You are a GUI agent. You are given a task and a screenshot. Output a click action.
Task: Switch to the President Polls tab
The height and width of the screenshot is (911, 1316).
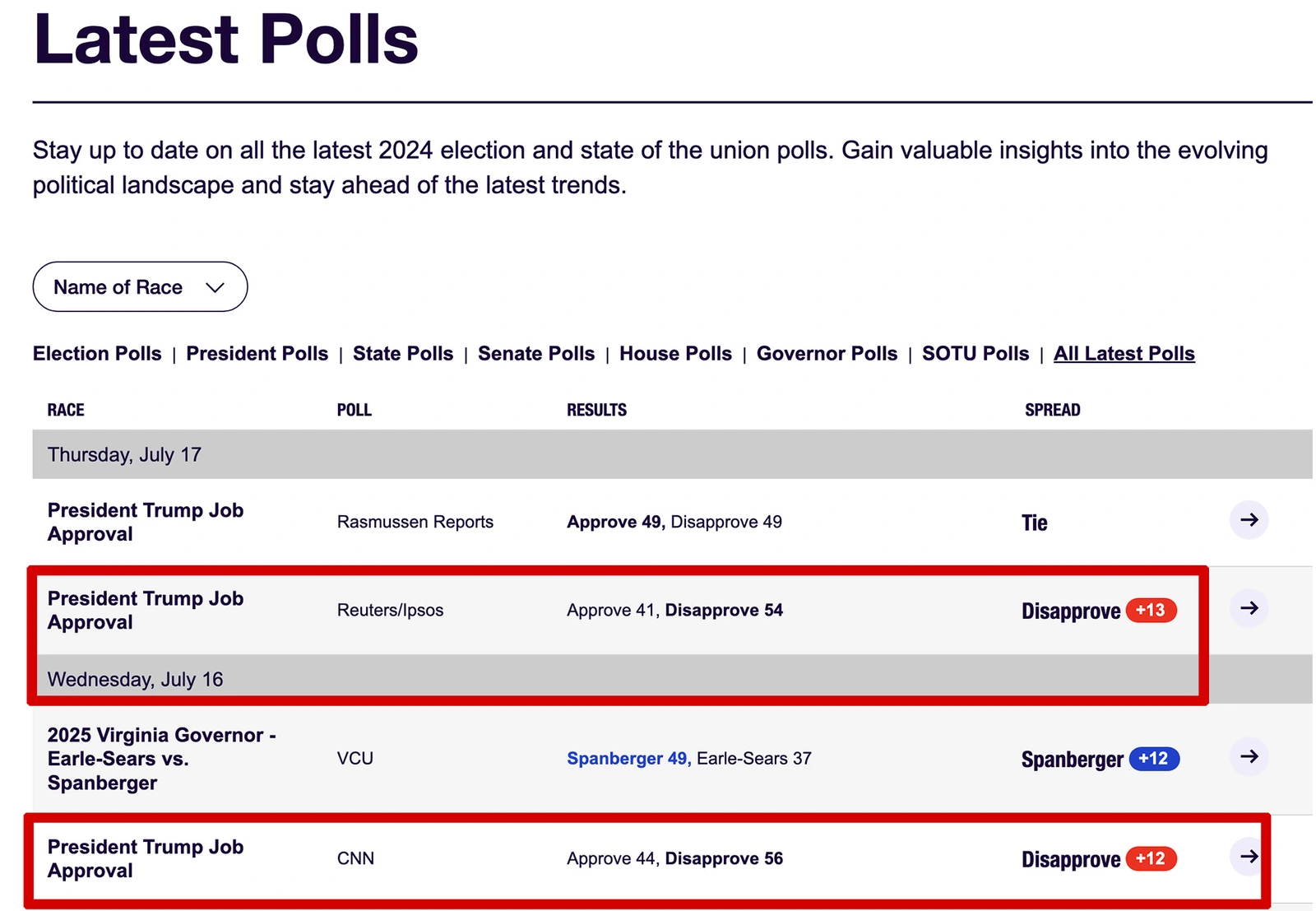257,353
